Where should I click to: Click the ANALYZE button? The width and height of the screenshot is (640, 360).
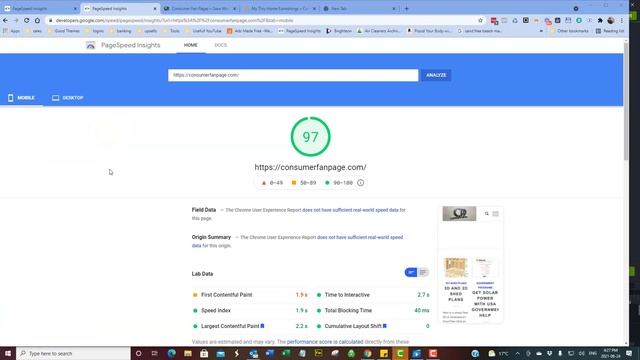(436, 75)
